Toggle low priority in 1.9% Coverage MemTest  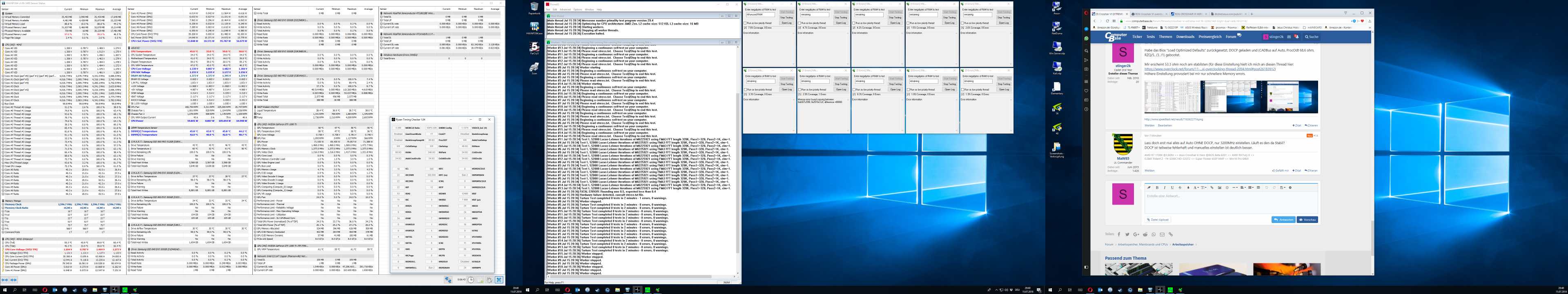coord(963,89)
